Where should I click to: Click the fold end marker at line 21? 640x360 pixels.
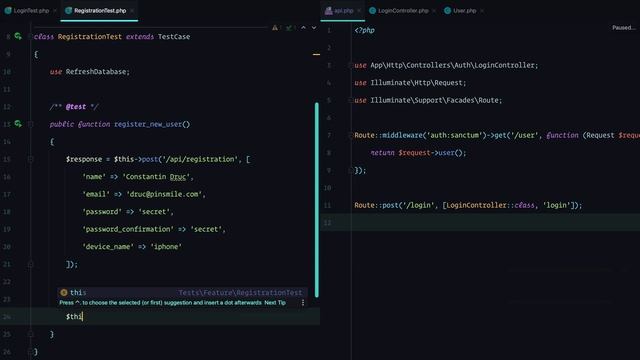(31, 264)
